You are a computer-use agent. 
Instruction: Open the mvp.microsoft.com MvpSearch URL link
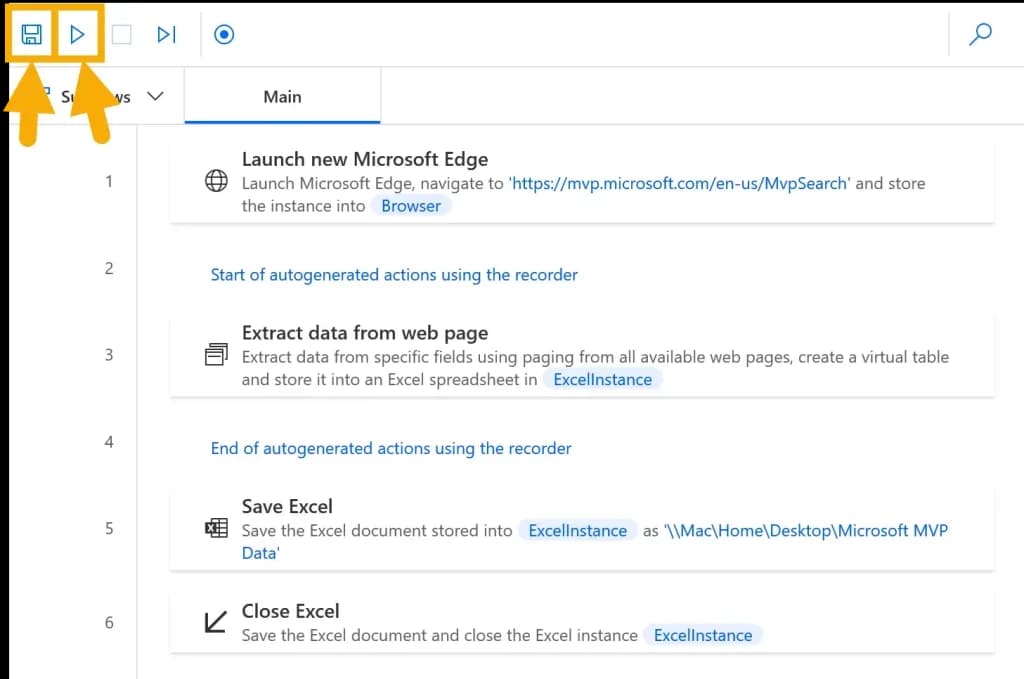click(x=679, y=183)
